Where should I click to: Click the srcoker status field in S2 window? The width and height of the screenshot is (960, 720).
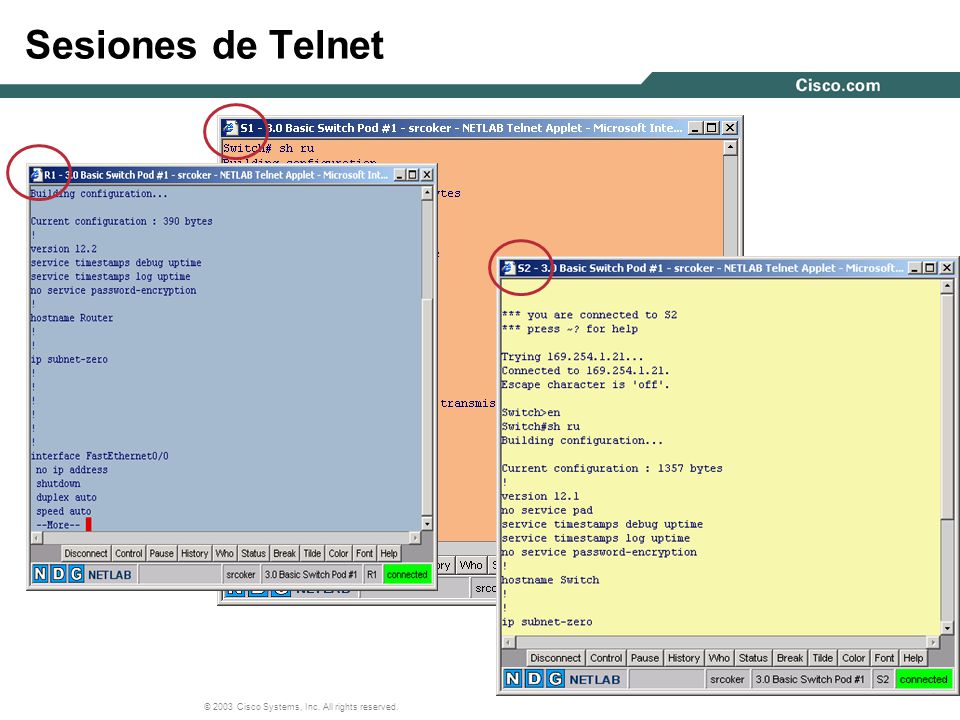(x=727, y=679)
